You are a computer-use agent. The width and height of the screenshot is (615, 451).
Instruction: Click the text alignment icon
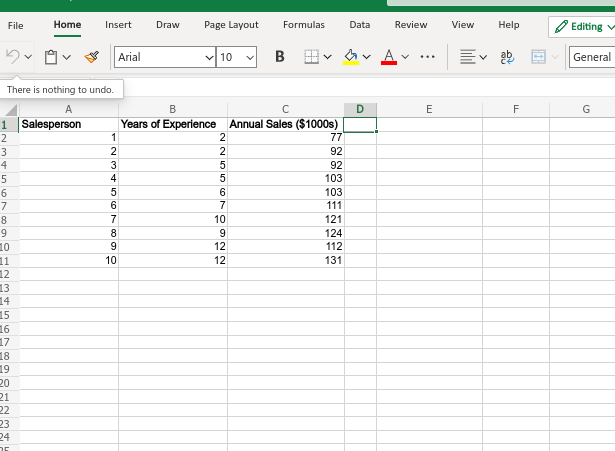pyautogui.click(x=468, y=57)
